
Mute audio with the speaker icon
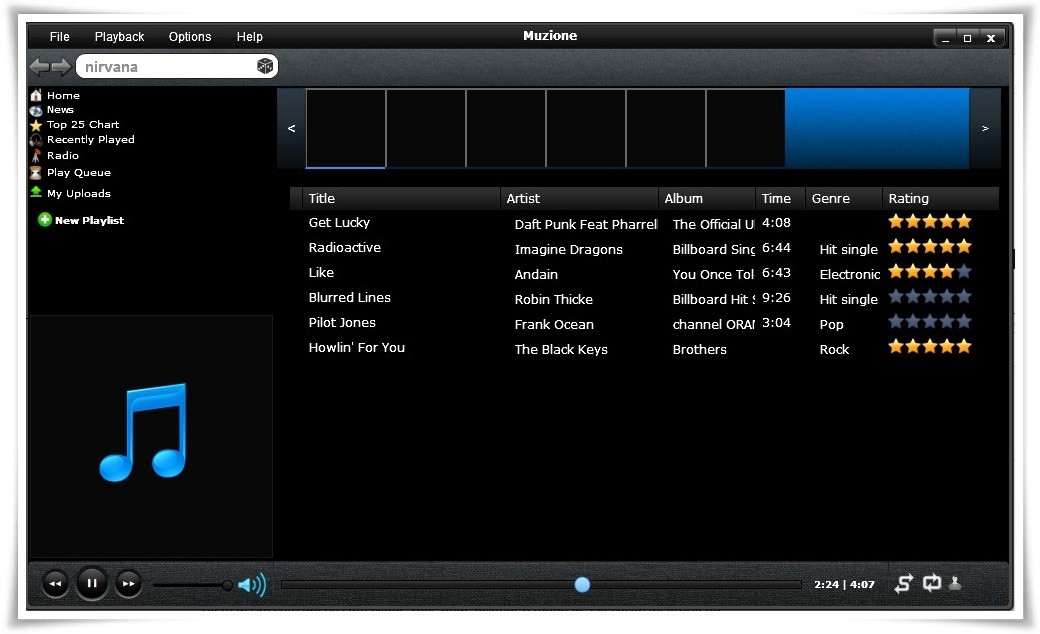pyautogui.click(x=251, y=585)
